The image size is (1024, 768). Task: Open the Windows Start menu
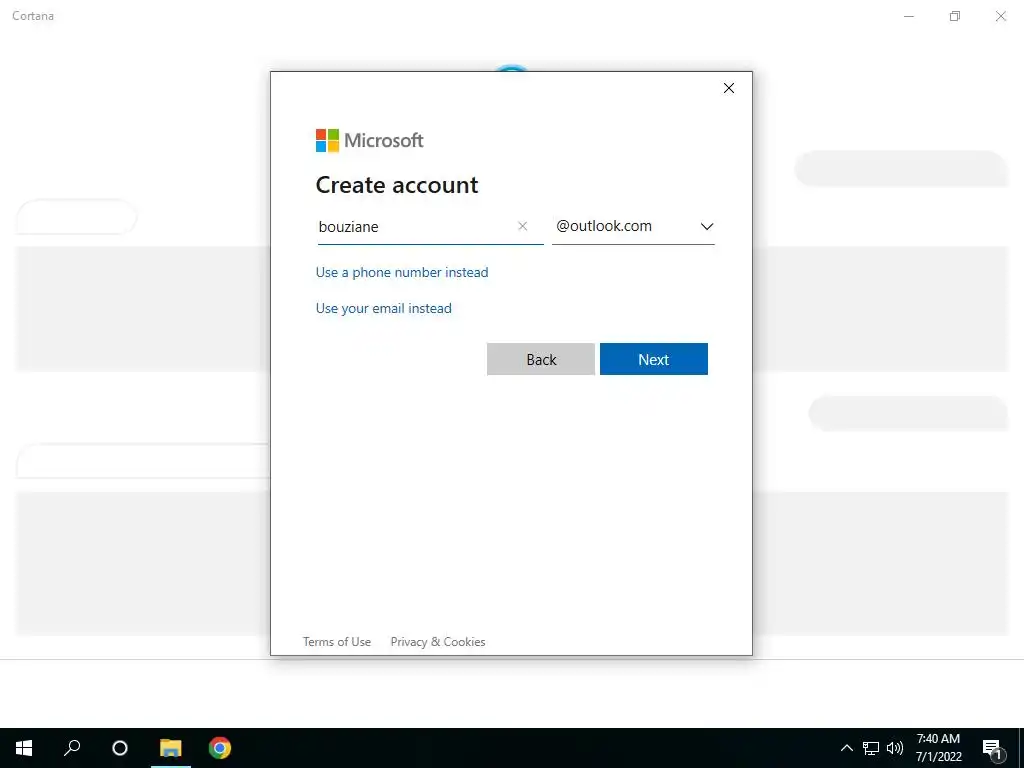click(x=24, y=748)
